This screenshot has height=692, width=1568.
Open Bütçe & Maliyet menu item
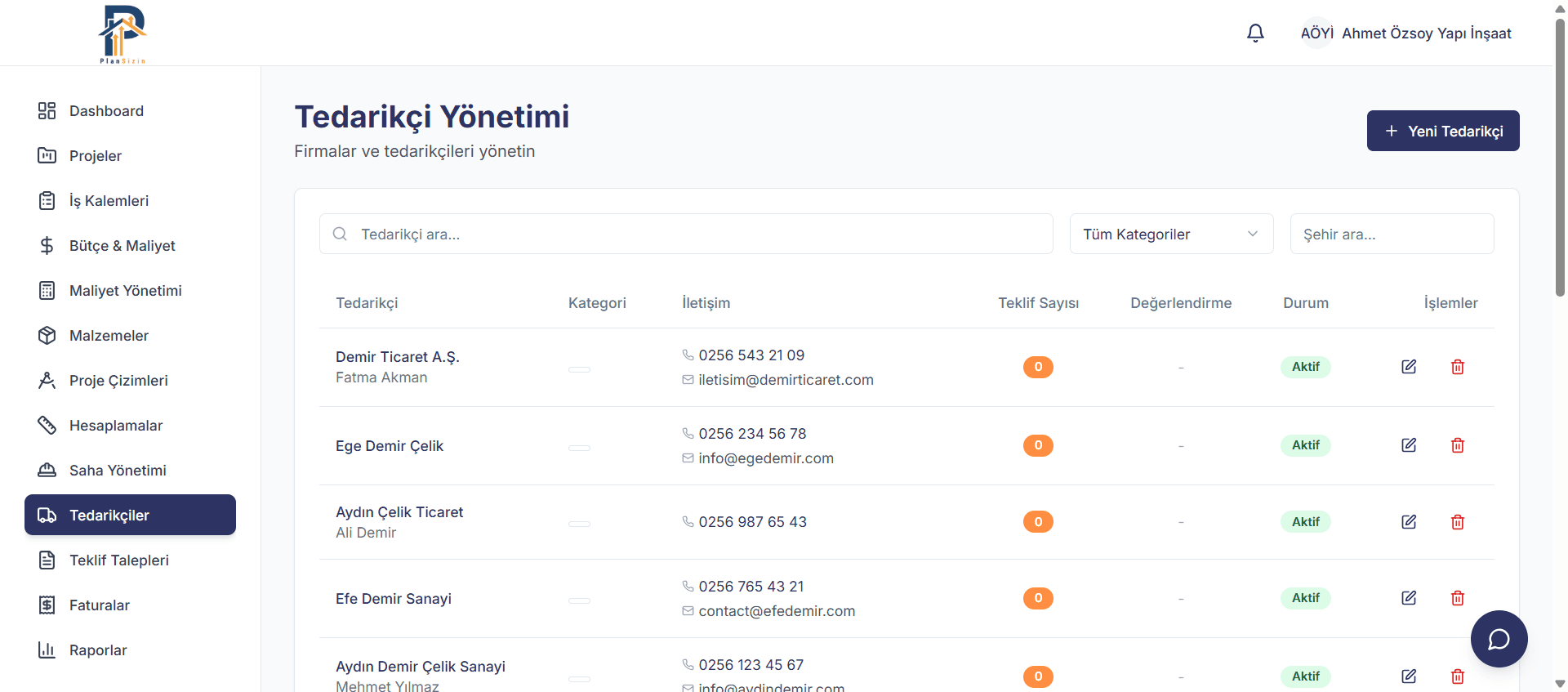130,246
